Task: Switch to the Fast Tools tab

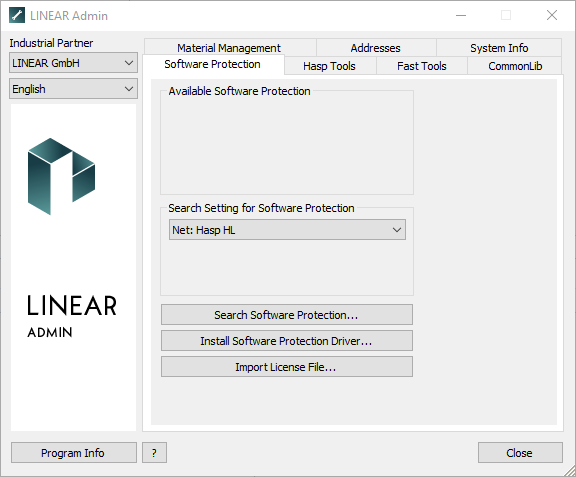Action: (422, 66)
